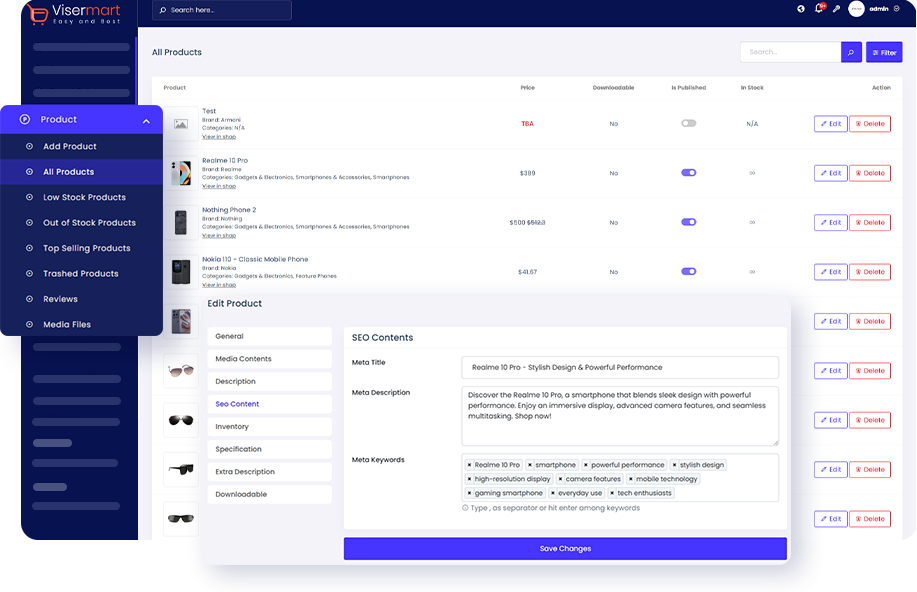
Task: Click the wrench icon in the header
Action: coord(836,9)
